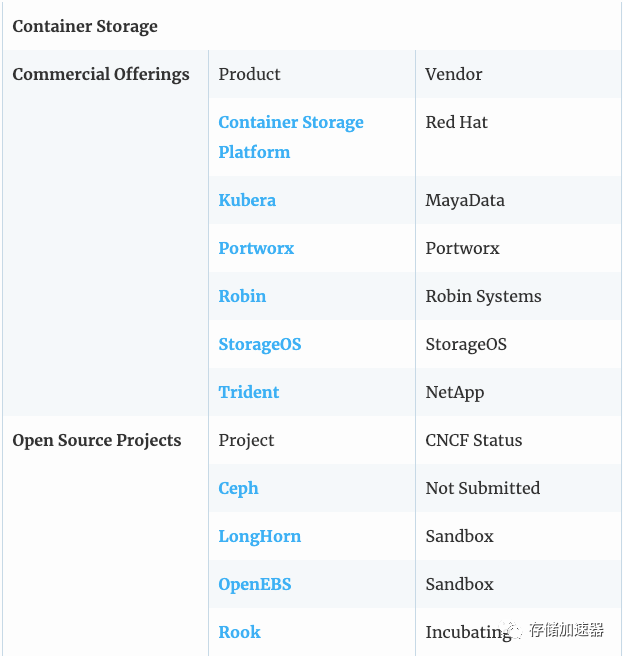Click the Open Source Projects row header
Viewport: 623px width, 656px height.
[97, 441]
